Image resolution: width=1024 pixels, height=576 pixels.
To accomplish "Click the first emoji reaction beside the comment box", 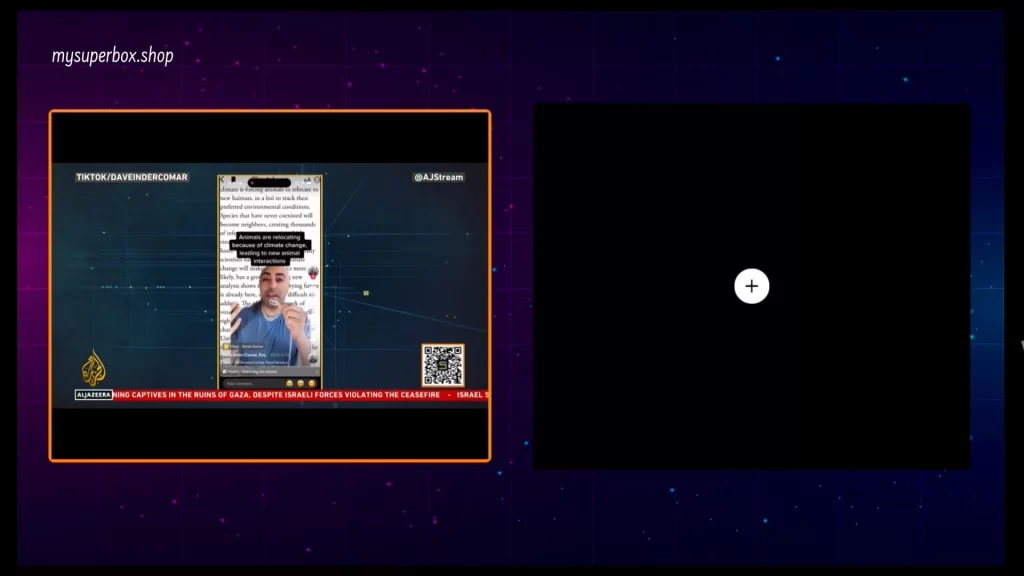I will click(289, 383).
